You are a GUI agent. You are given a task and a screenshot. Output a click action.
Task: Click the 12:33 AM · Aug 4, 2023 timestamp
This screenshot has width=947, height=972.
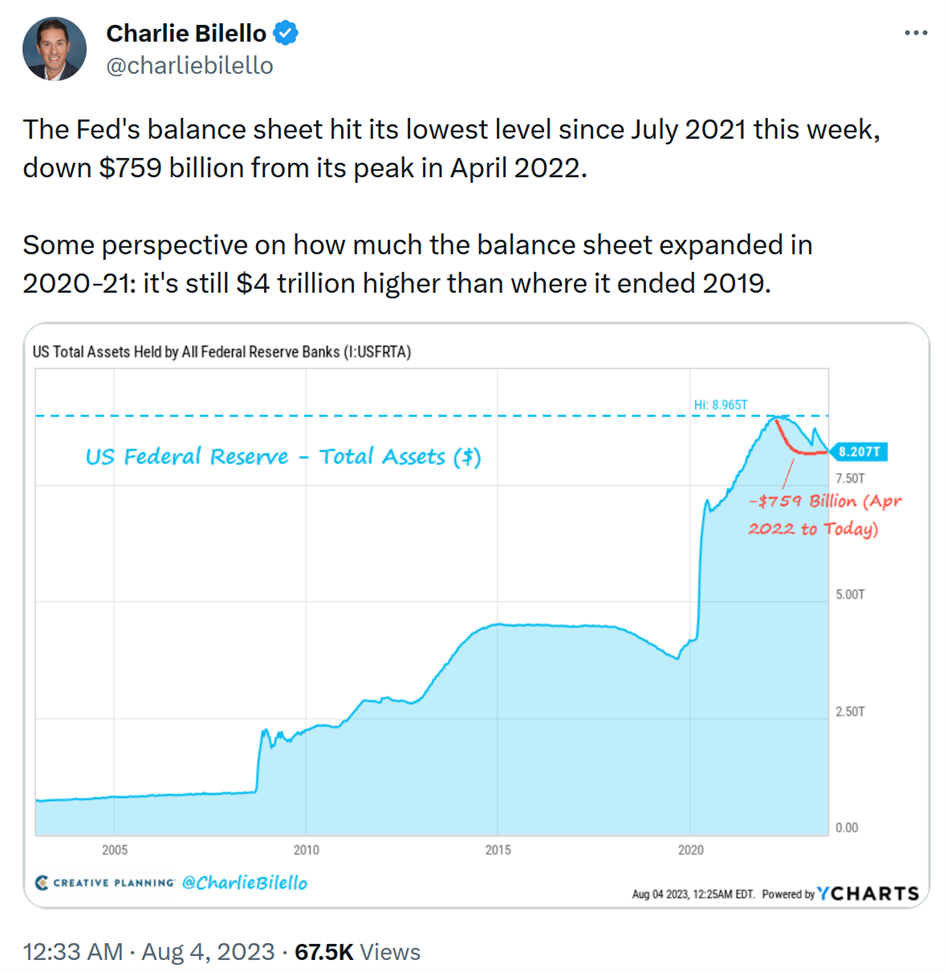146,951
